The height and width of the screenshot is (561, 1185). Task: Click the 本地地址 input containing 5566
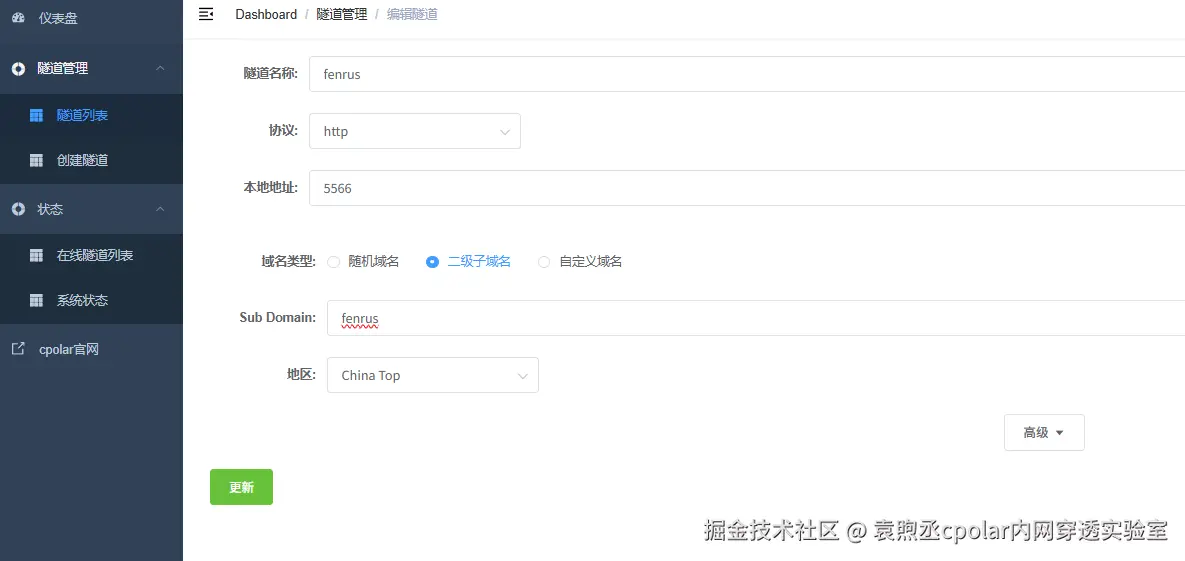(747, 188)
